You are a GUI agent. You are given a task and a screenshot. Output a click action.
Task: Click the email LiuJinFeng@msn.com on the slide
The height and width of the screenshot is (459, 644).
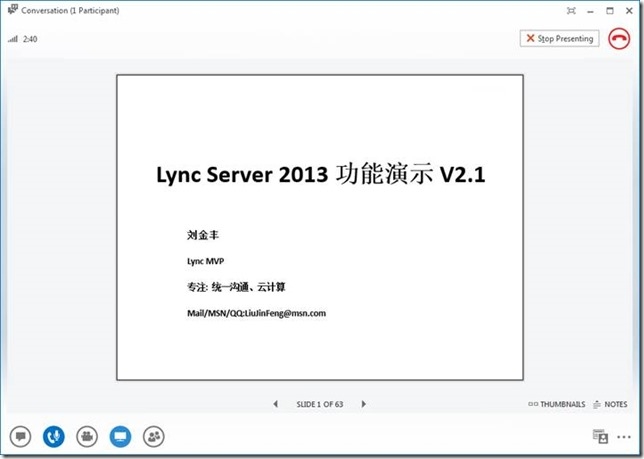[285, 313]
